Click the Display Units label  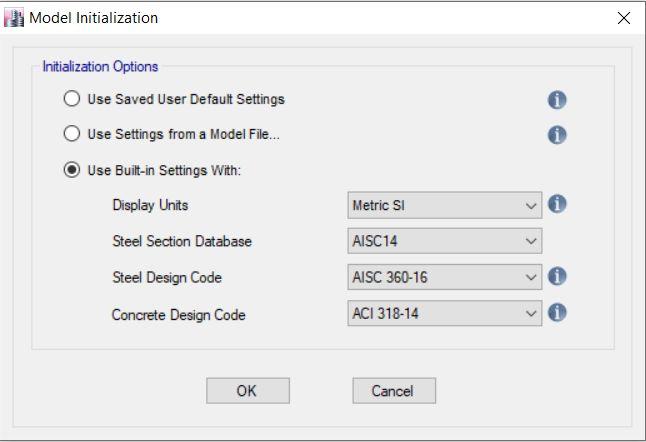pyautogui.click(x=150, y=206)
